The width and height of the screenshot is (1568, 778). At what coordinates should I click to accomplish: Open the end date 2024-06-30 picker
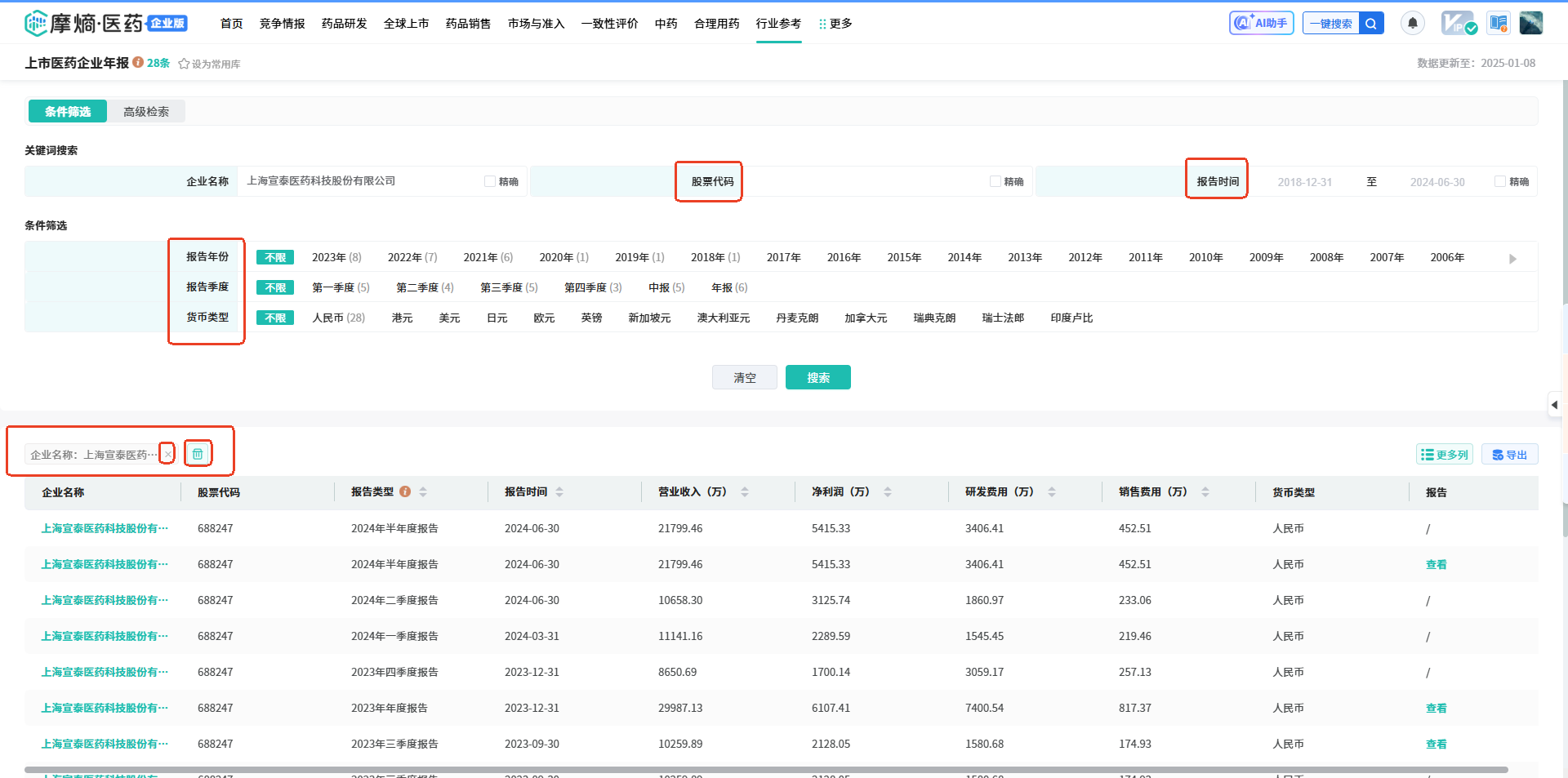pyautogui.click(x=1437, y=182)
